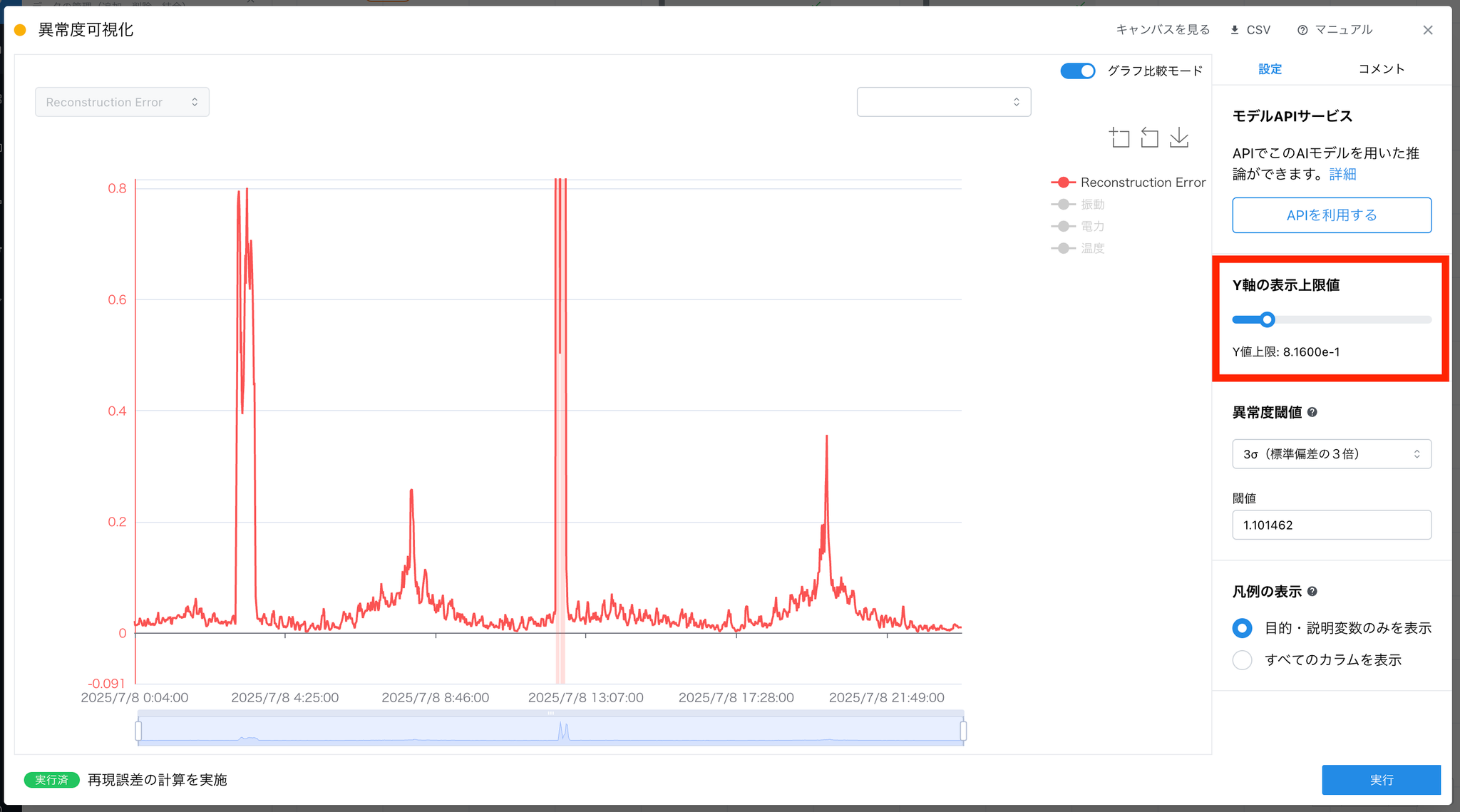1460x812 pixels.
Task: Disable the グラフ比較モード switch
Action: [1077, 71]
